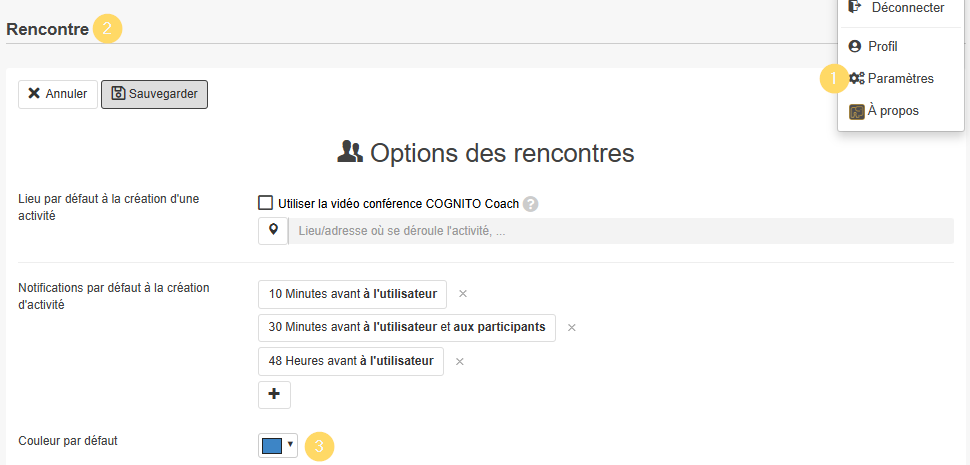Expand the color dropdown arrow
This screenshot has height=465, width=970.
(291, 444)
